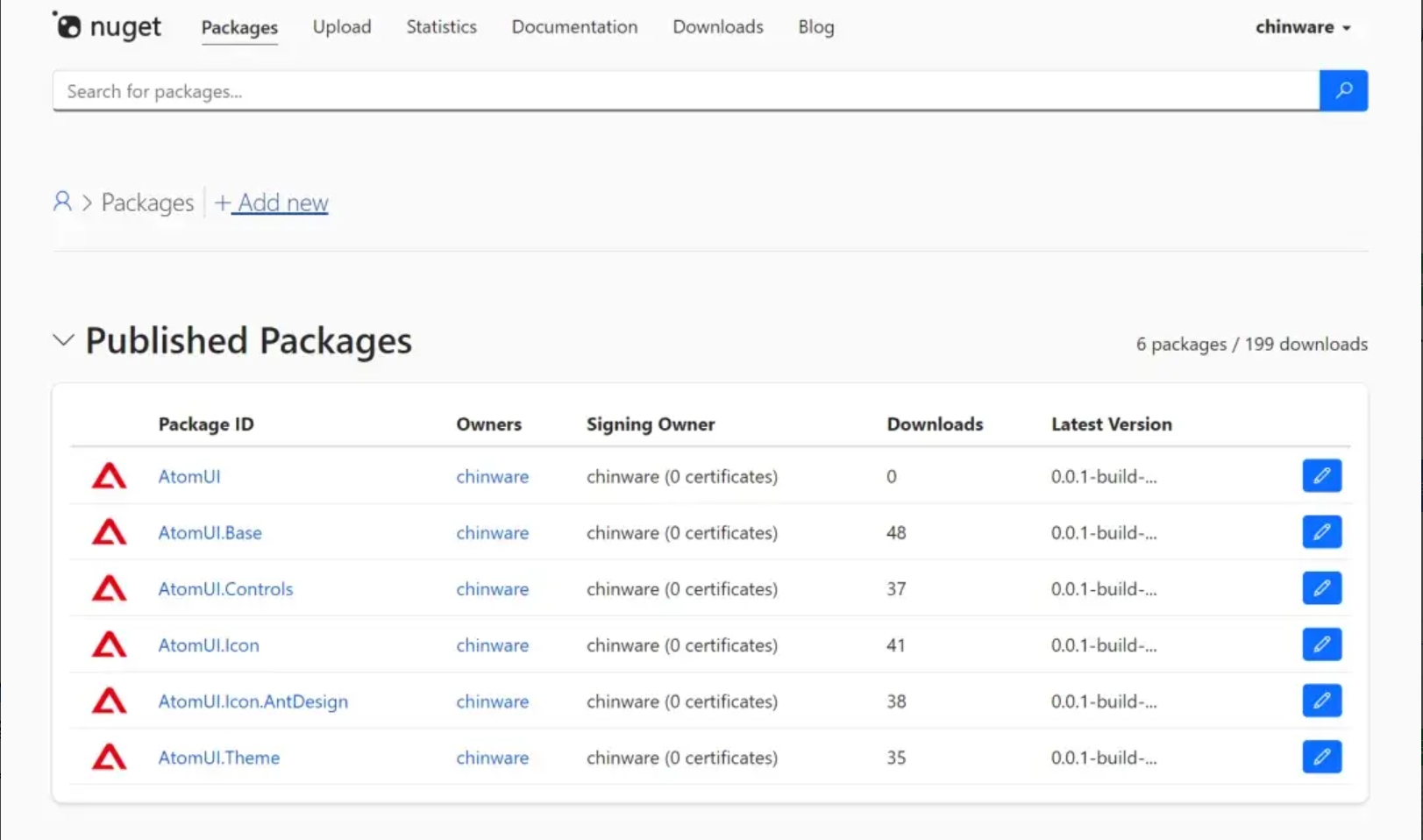Open the AtomUI package link
1423x840 pixels.
coord(189,476)
